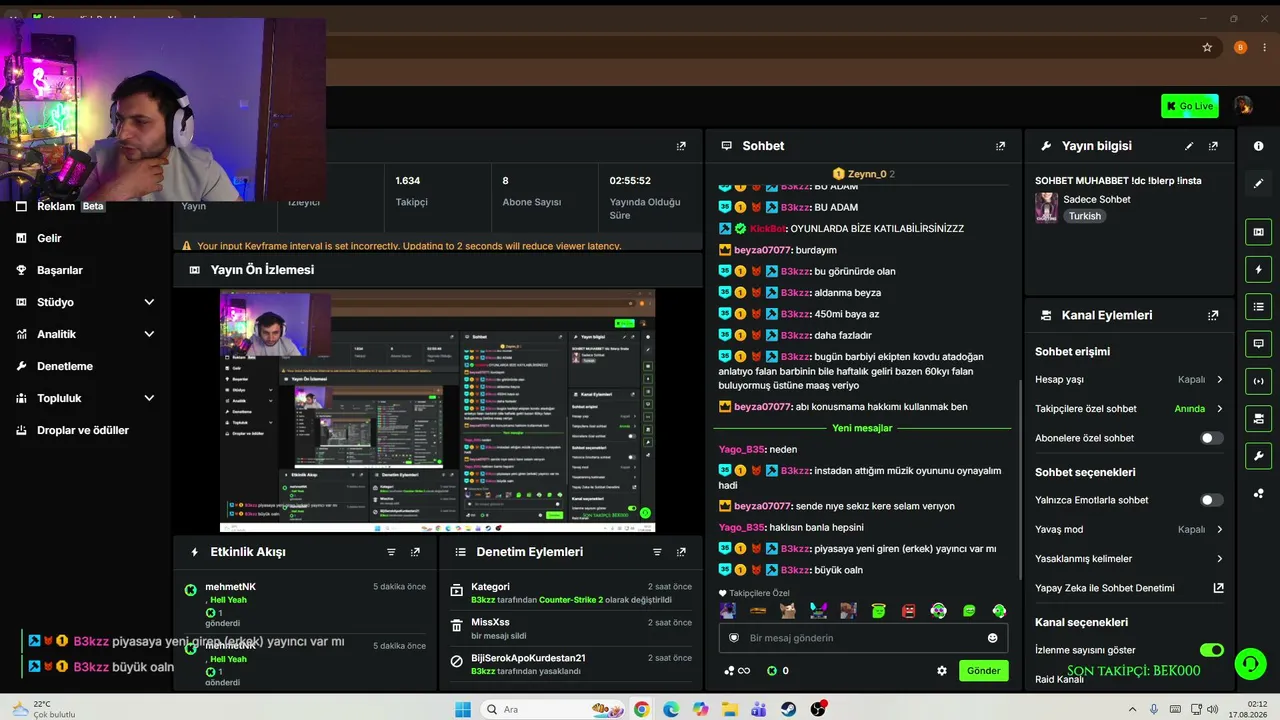The height and width of the screenshot is (720, 1280).
Task: Filter the Denetim Eylemleri list
Action: [x=657, y=552]
